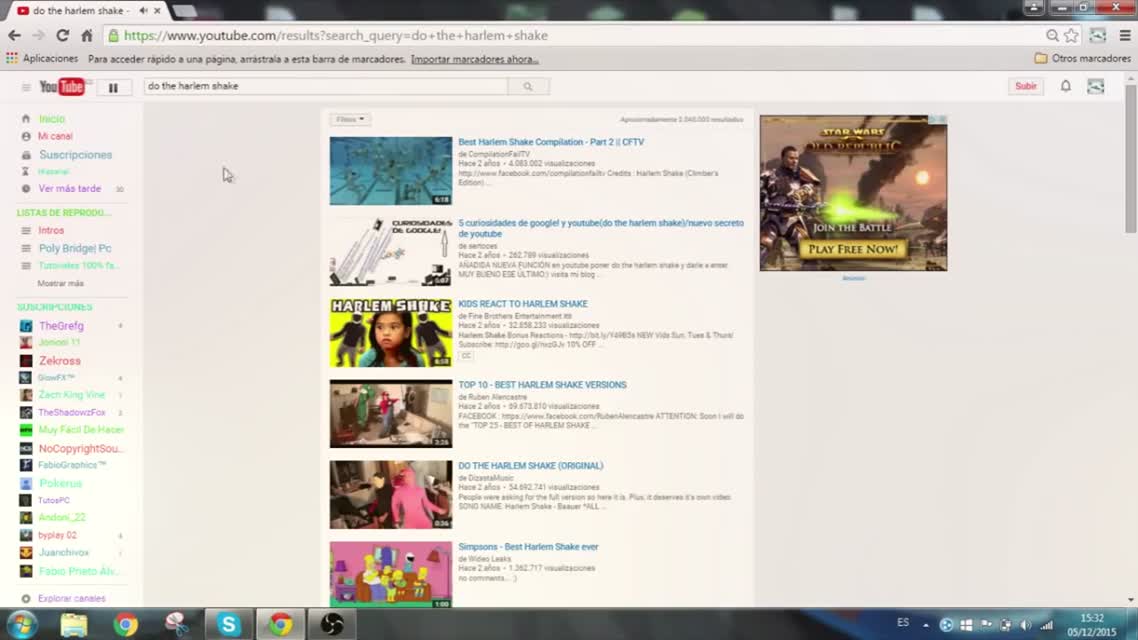Click the pause icon beside the YouTube logo

113,87
